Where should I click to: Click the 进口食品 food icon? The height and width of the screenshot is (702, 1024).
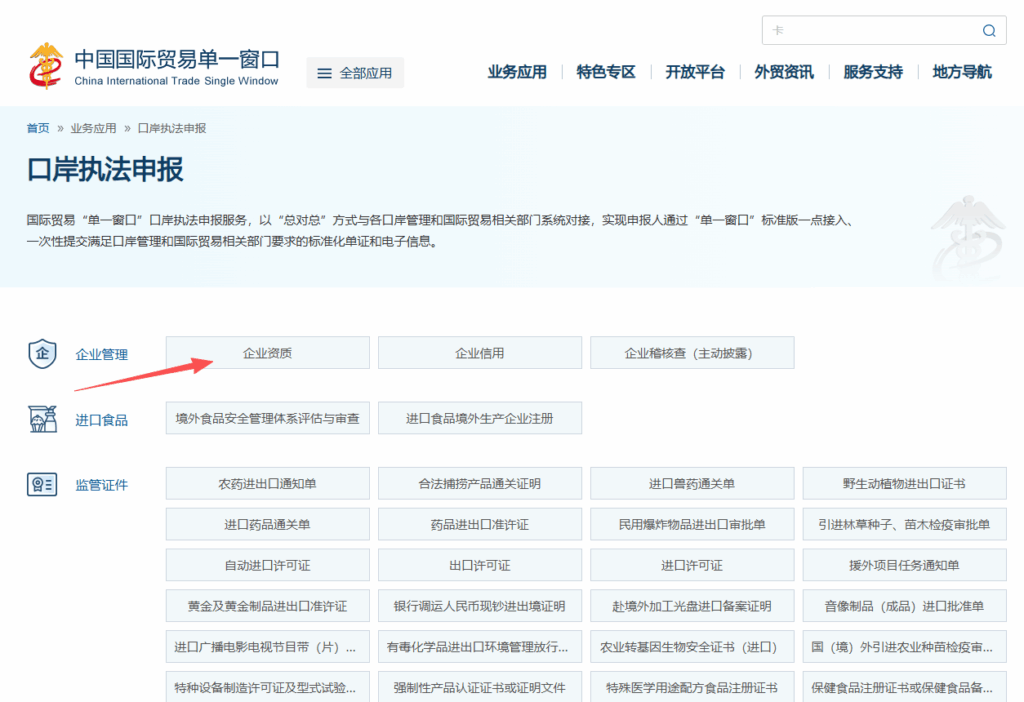click(x=42, y=418)
